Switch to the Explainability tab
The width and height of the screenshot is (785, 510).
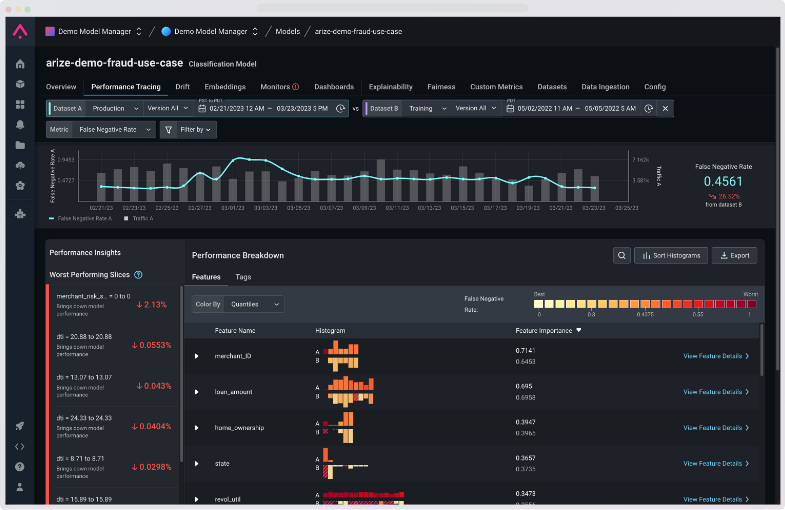point(390,87)
